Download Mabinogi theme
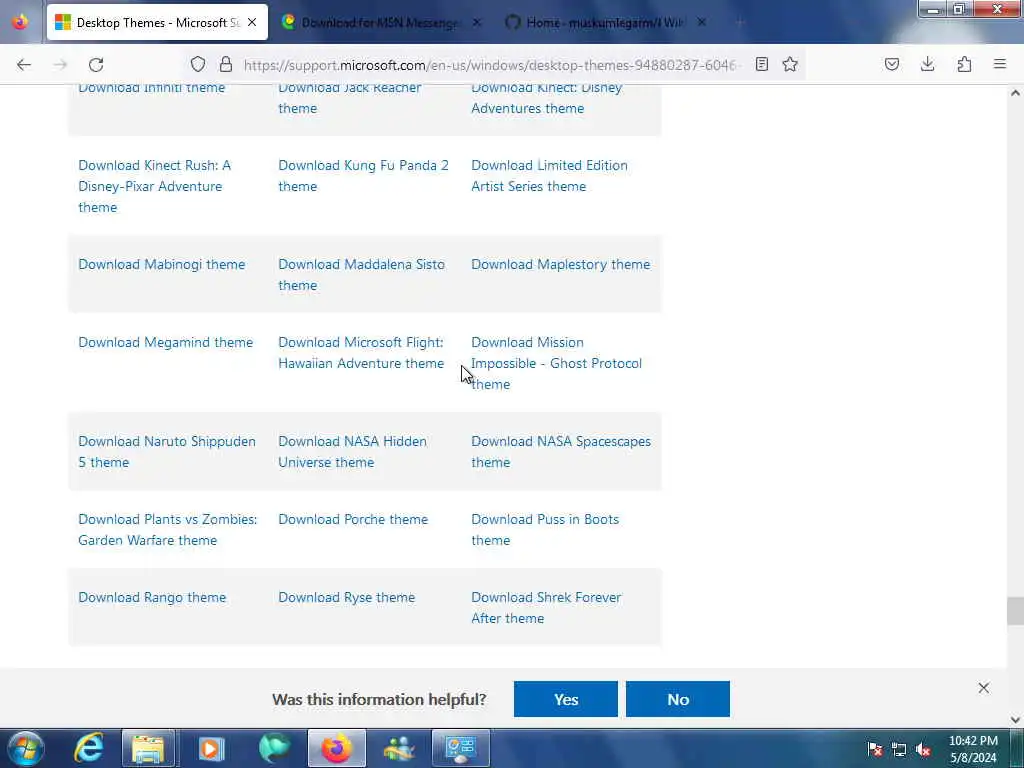The width and height of the screenshot is (1024, 768). pos(161,264)
